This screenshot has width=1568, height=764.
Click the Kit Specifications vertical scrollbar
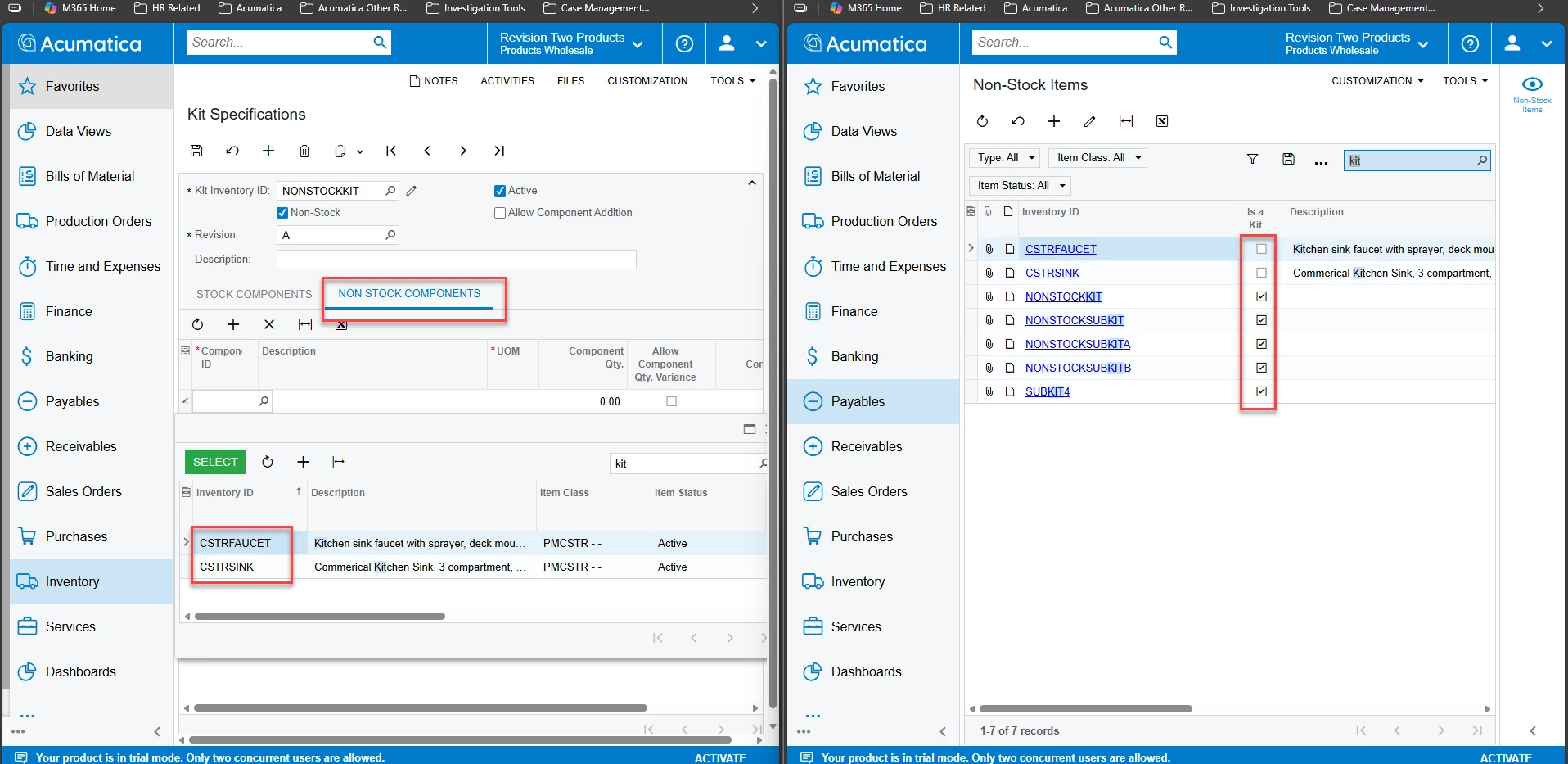tap(773, 393)
